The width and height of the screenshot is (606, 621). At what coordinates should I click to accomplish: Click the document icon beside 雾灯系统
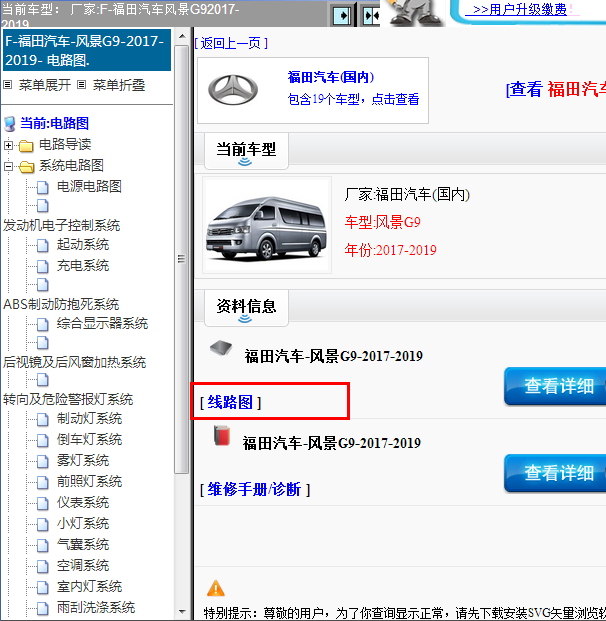coord(43,462)
